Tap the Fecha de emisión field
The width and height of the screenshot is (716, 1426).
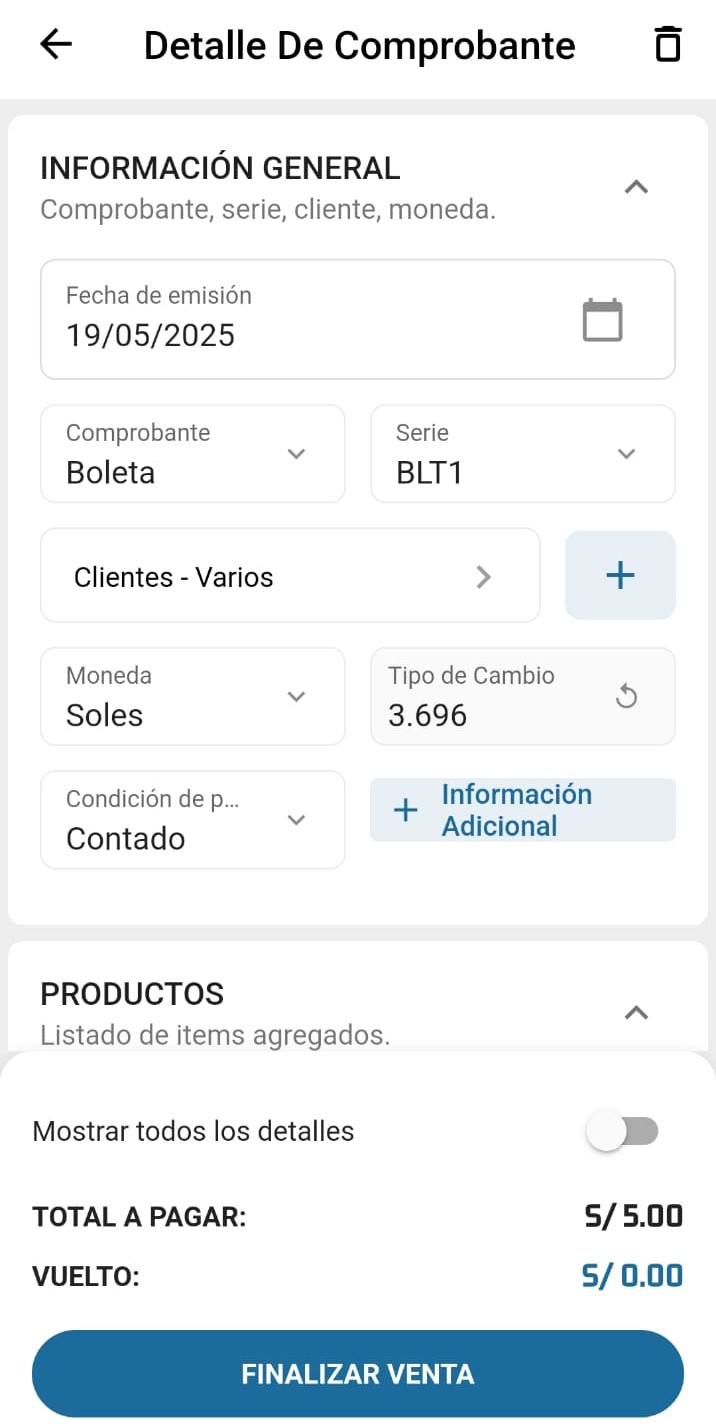[x=300, y=319]
